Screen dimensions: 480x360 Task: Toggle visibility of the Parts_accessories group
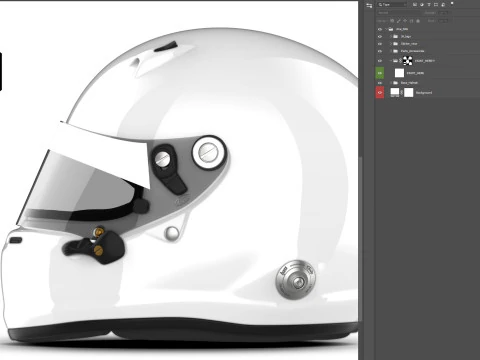[380, 51]
